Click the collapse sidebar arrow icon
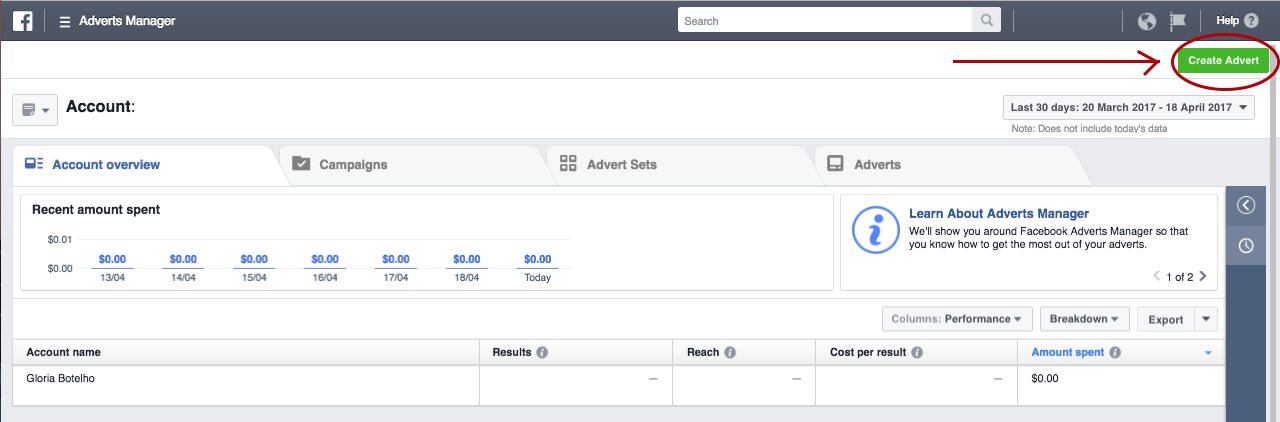This screenshot has width=1280, height=422. (x=1245, y=205)
